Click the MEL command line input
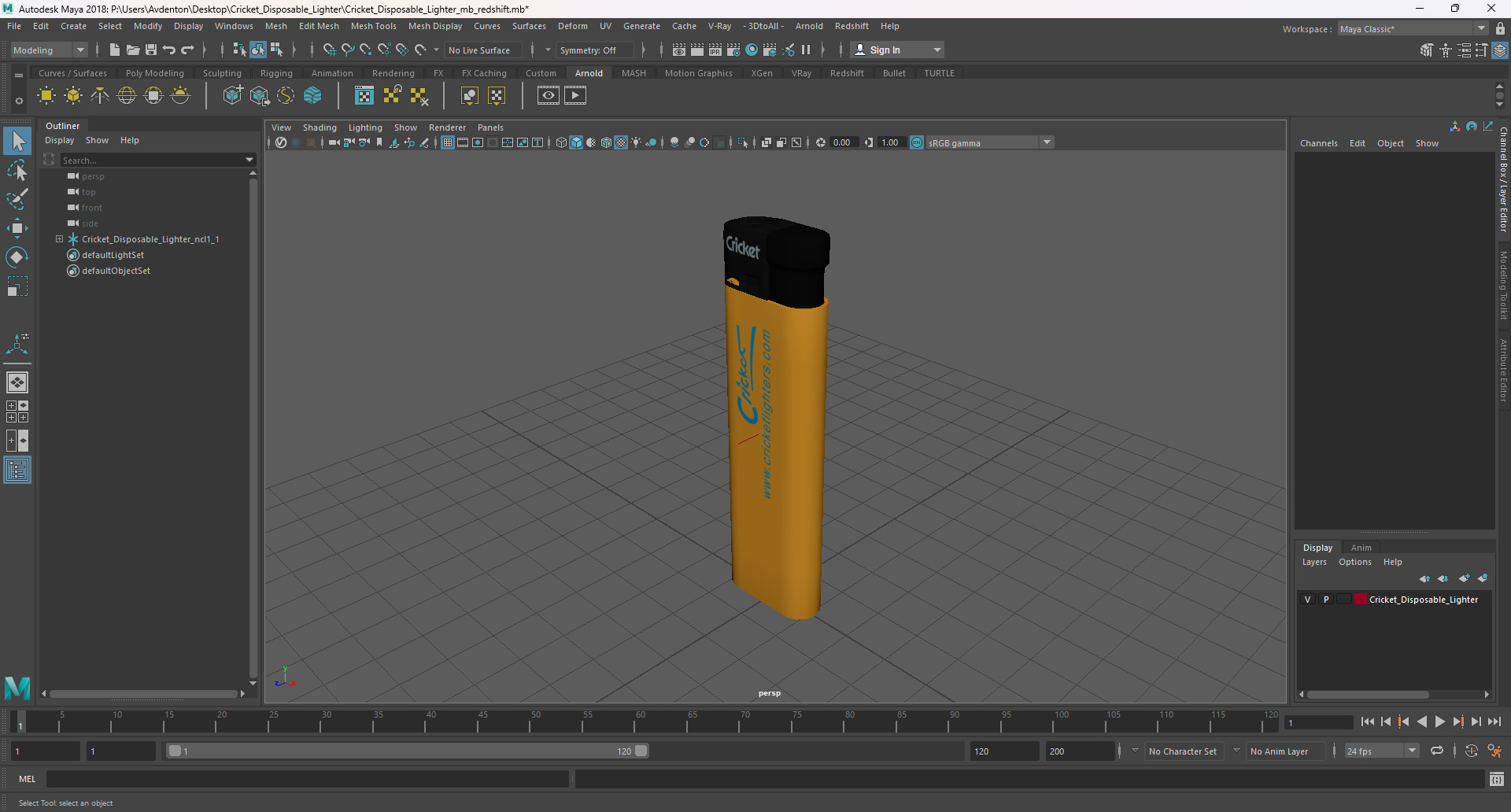 (308, 779)
